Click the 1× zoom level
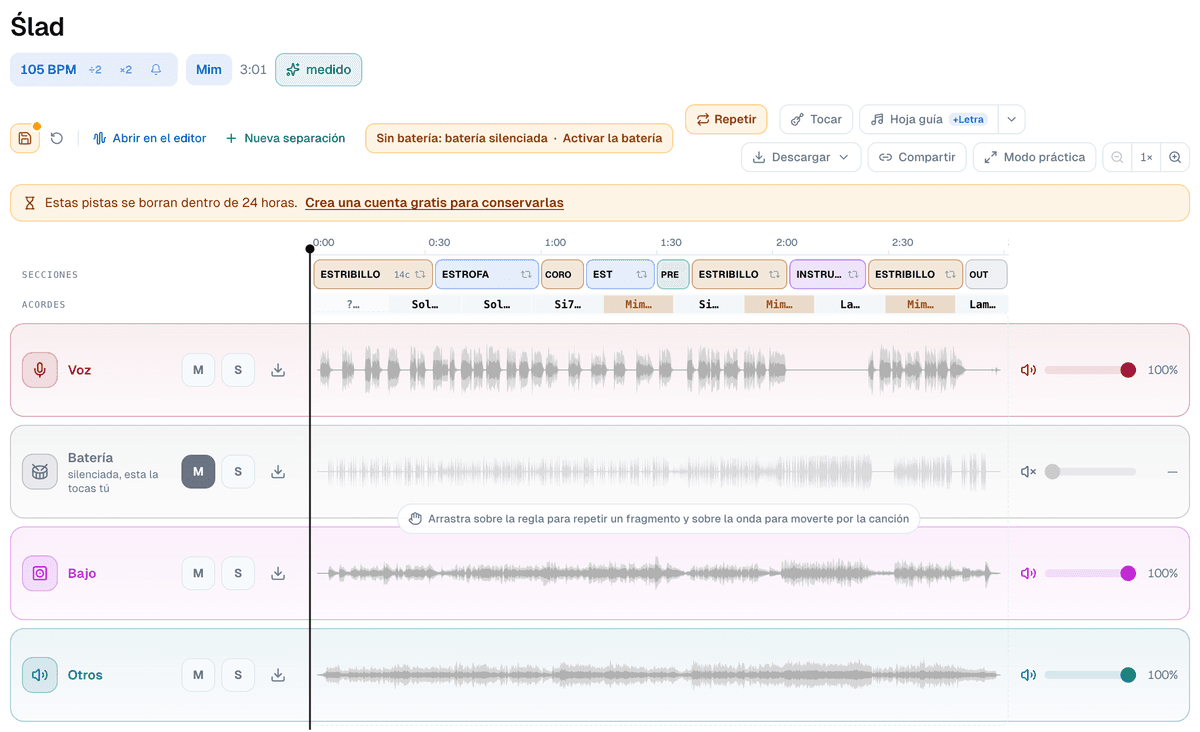Viewport: 1200px width, 732px height. click(x=1146, y=157)
